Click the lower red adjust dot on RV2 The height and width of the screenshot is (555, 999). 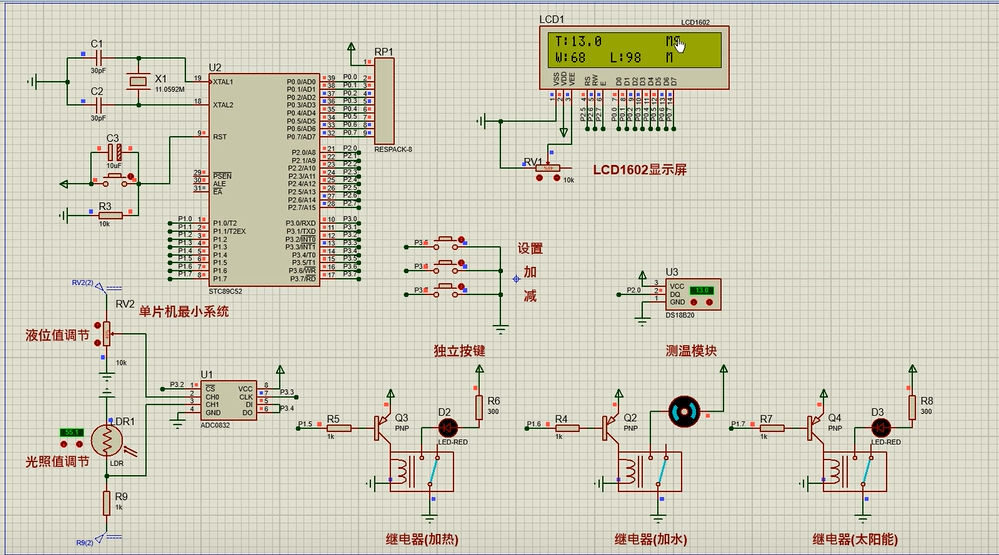point(98,342)
